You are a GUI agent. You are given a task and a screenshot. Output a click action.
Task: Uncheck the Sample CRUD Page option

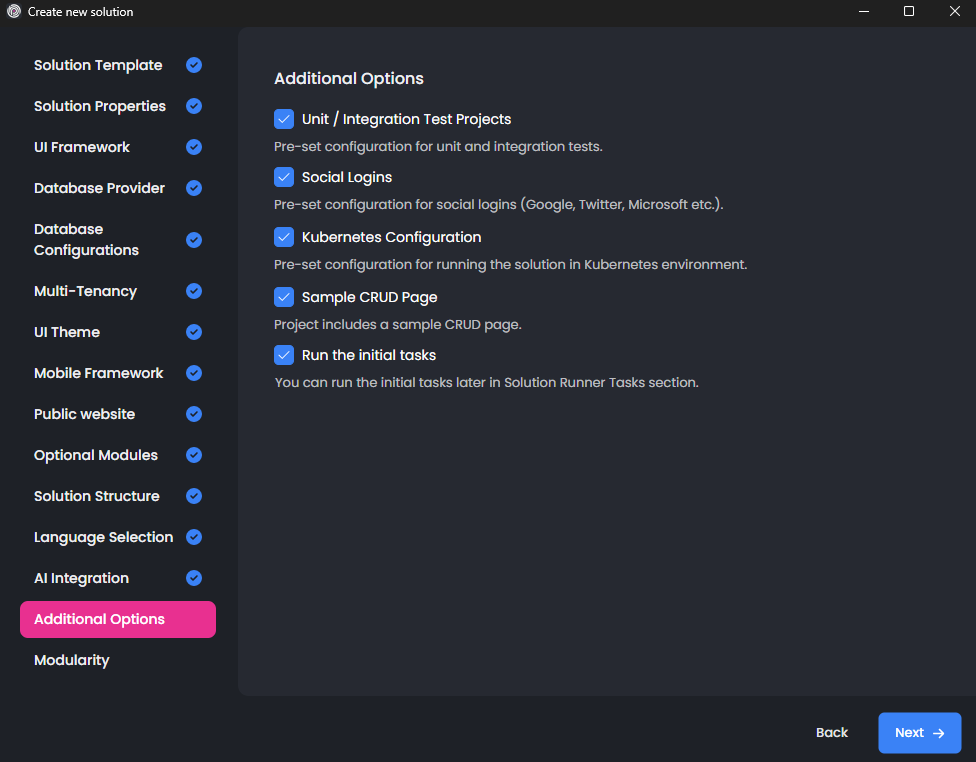pyautogui.click(x=284, y=297)
